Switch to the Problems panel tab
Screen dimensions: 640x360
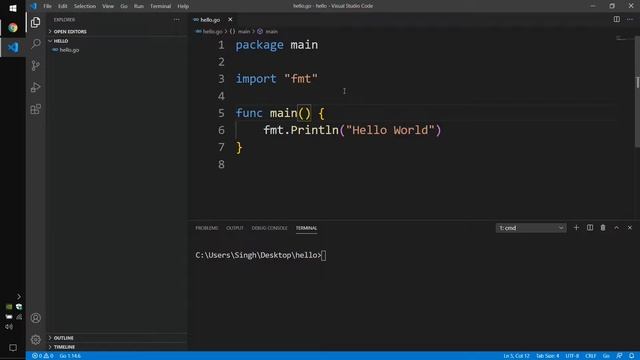coord(207,228)
